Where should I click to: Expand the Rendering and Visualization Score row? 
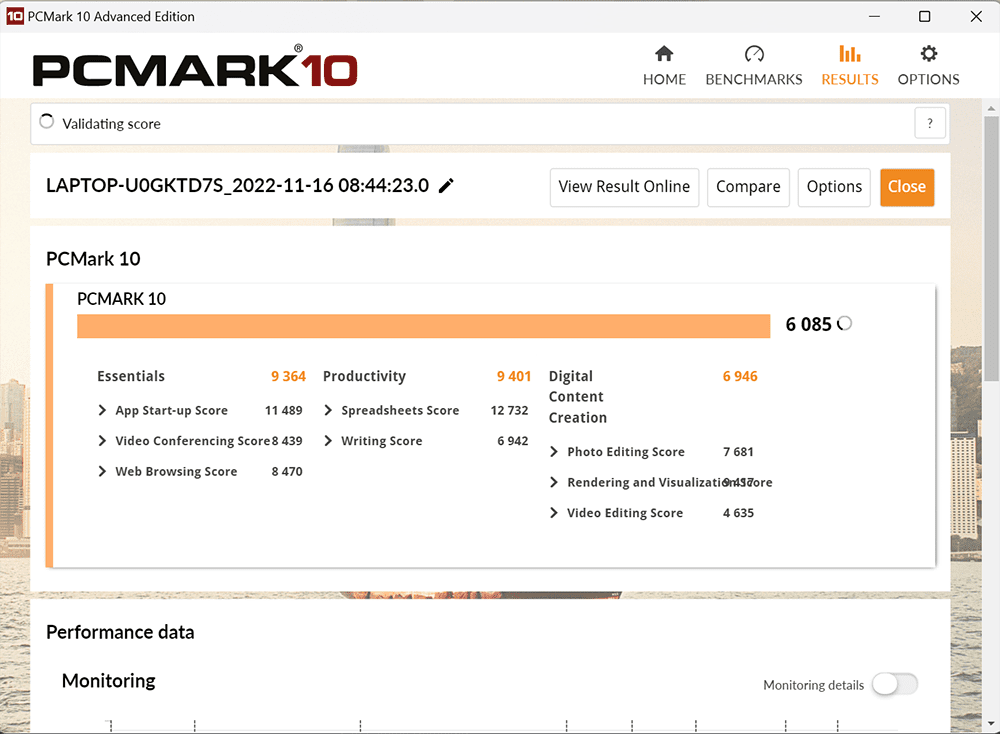554,482
